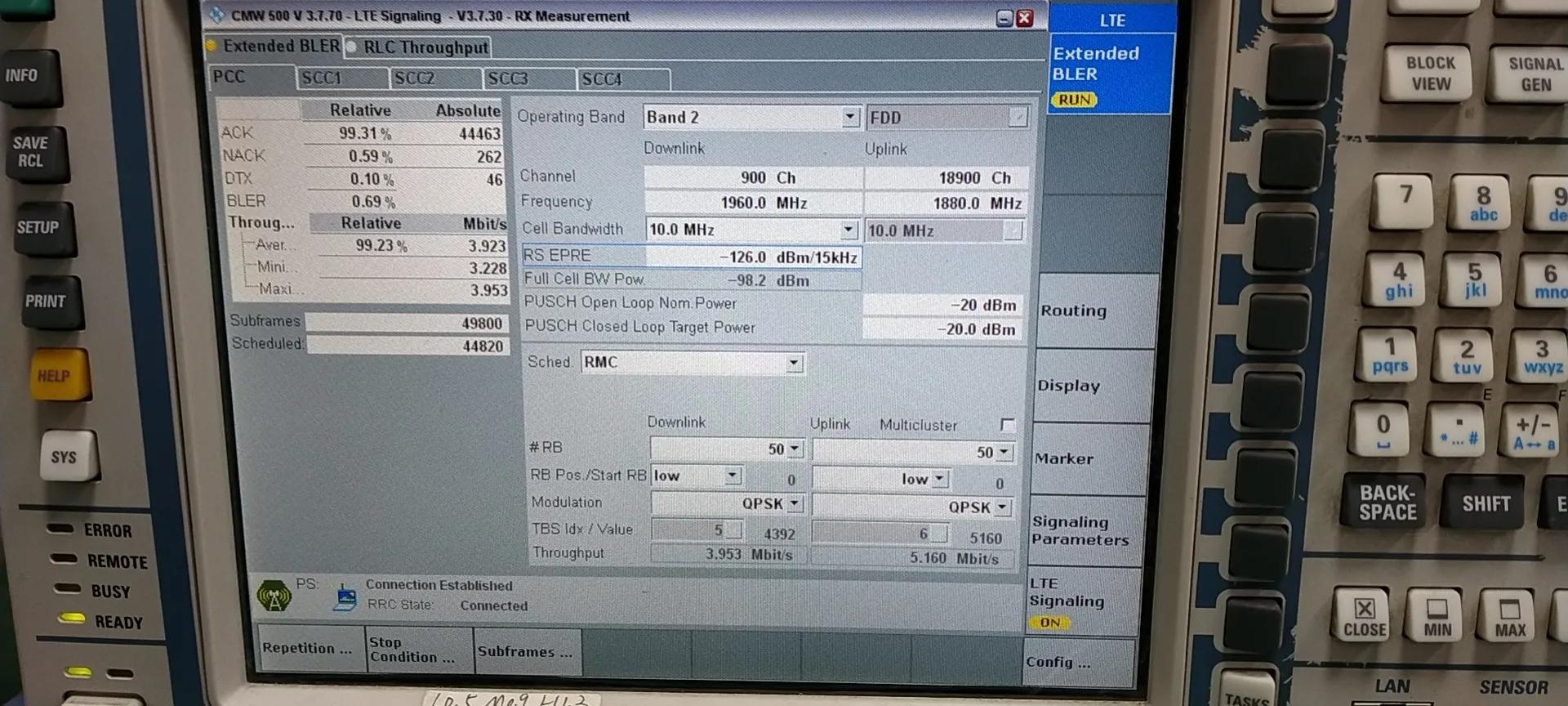1568x706 pixels.
Task: Close the RX Measurement window
Action: pos(1024,18)
